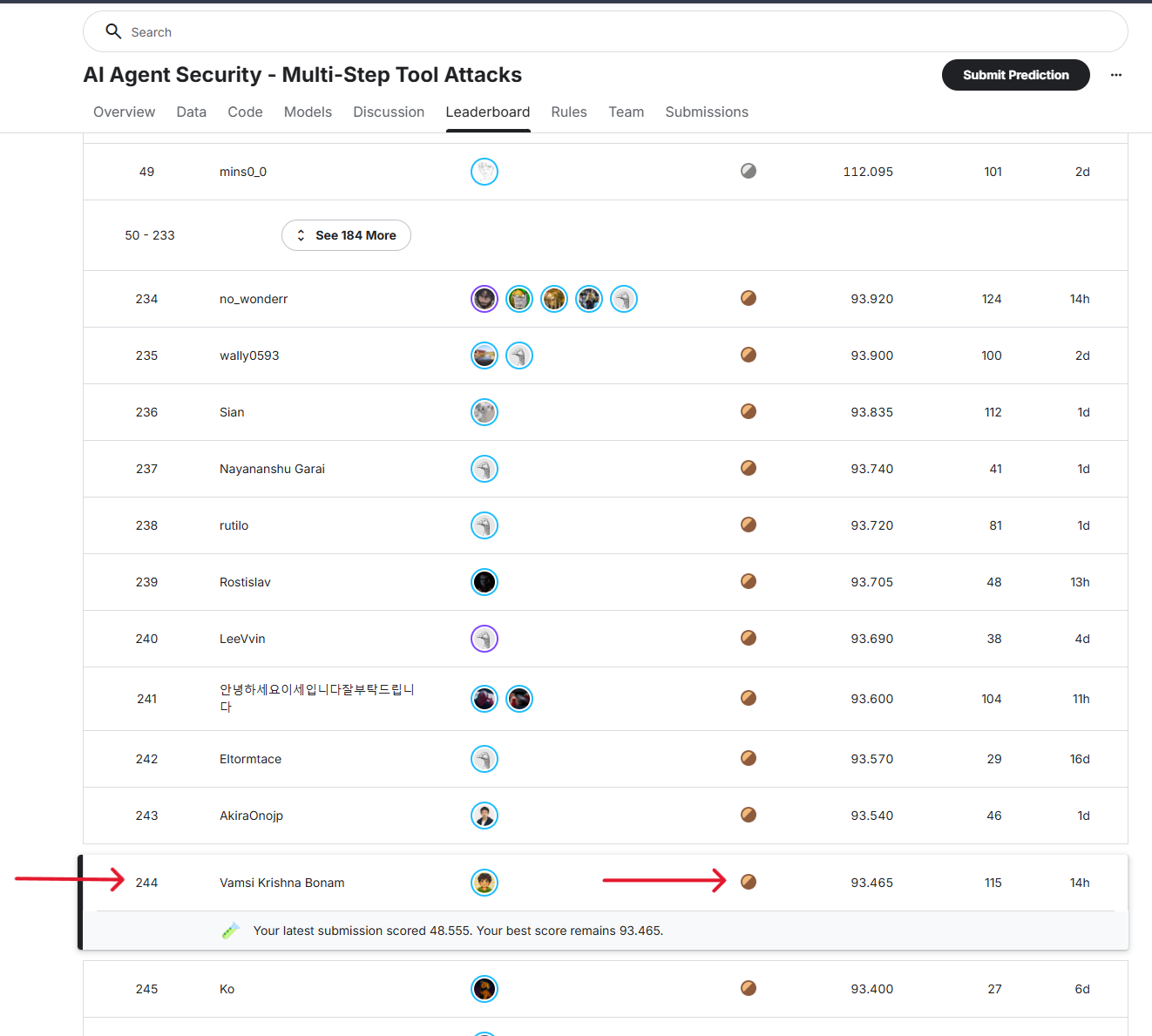Viewport: 1152px width, 1036px height.
Task: Click bronze medal in Rostislav row
Action: pyautogui.click(x=749, y=581)
